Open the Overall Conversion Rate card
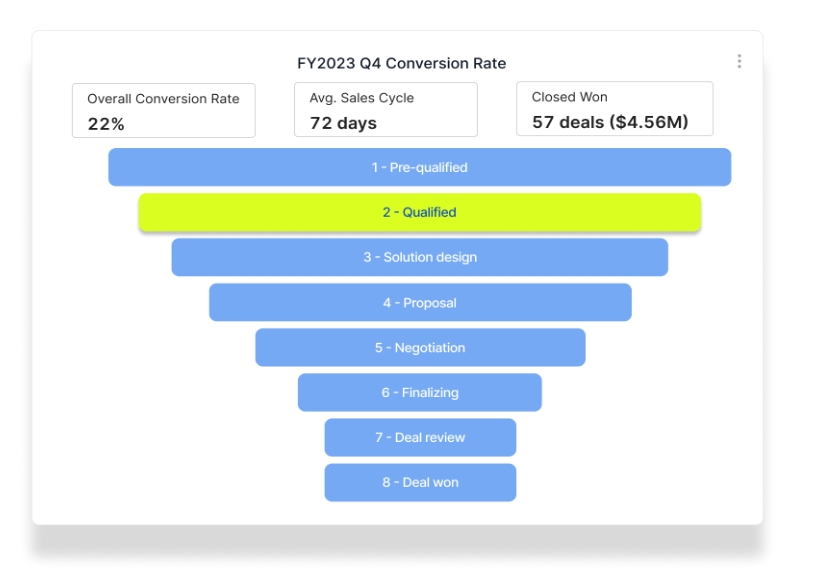 coord(164,111)
